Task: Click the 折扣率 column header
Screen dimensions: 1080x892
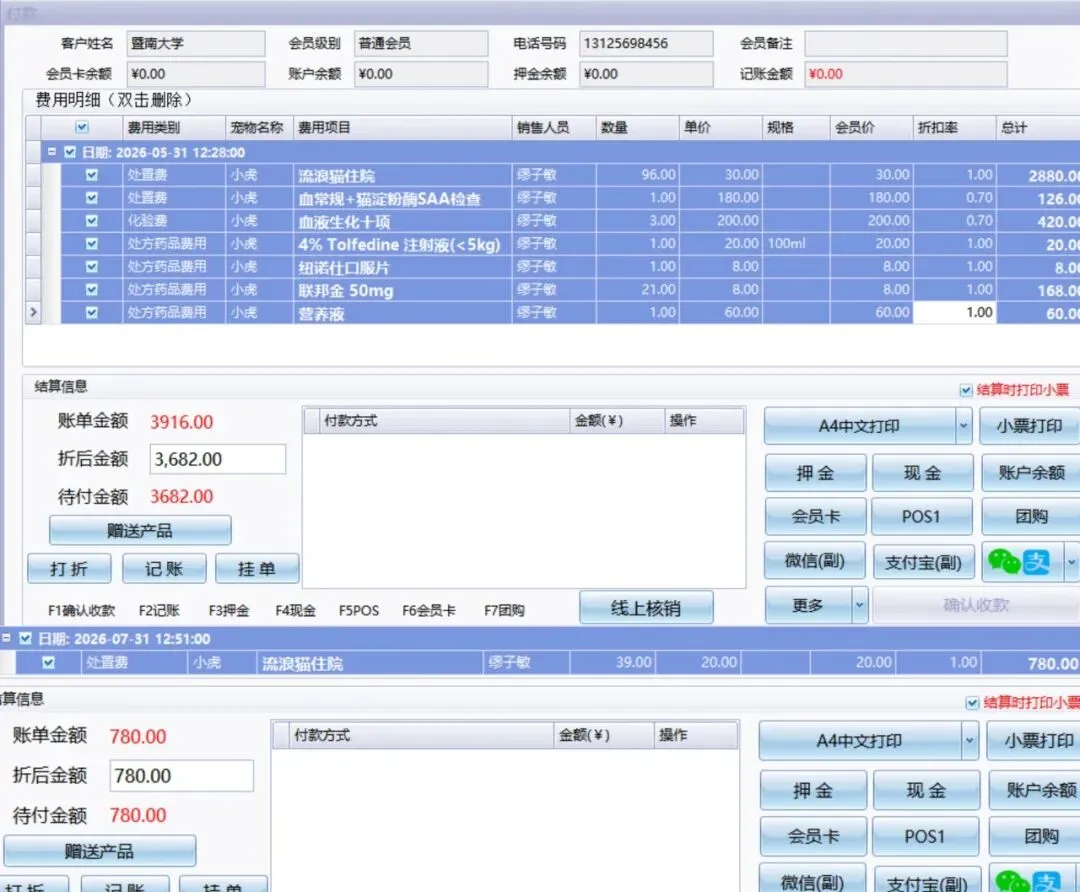Action: 954,127
